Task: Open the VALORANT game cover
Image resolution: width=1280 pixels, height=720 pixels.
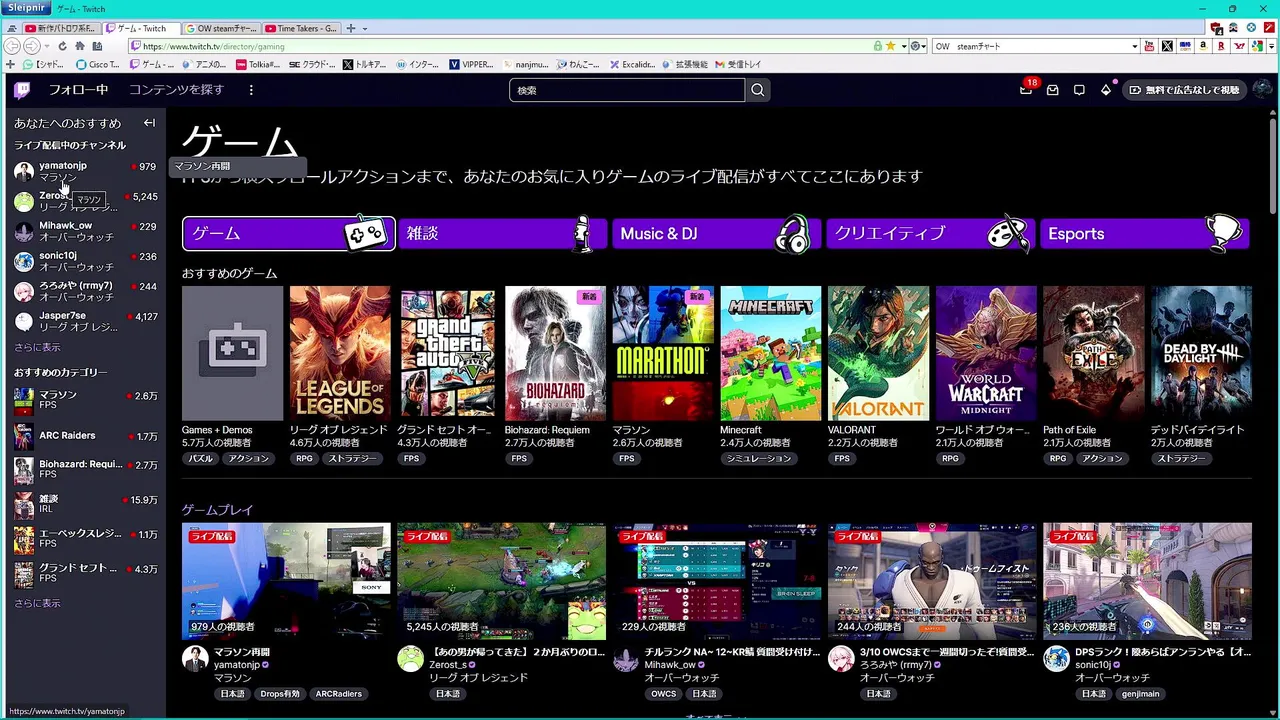Action: (x=878, y=353)
